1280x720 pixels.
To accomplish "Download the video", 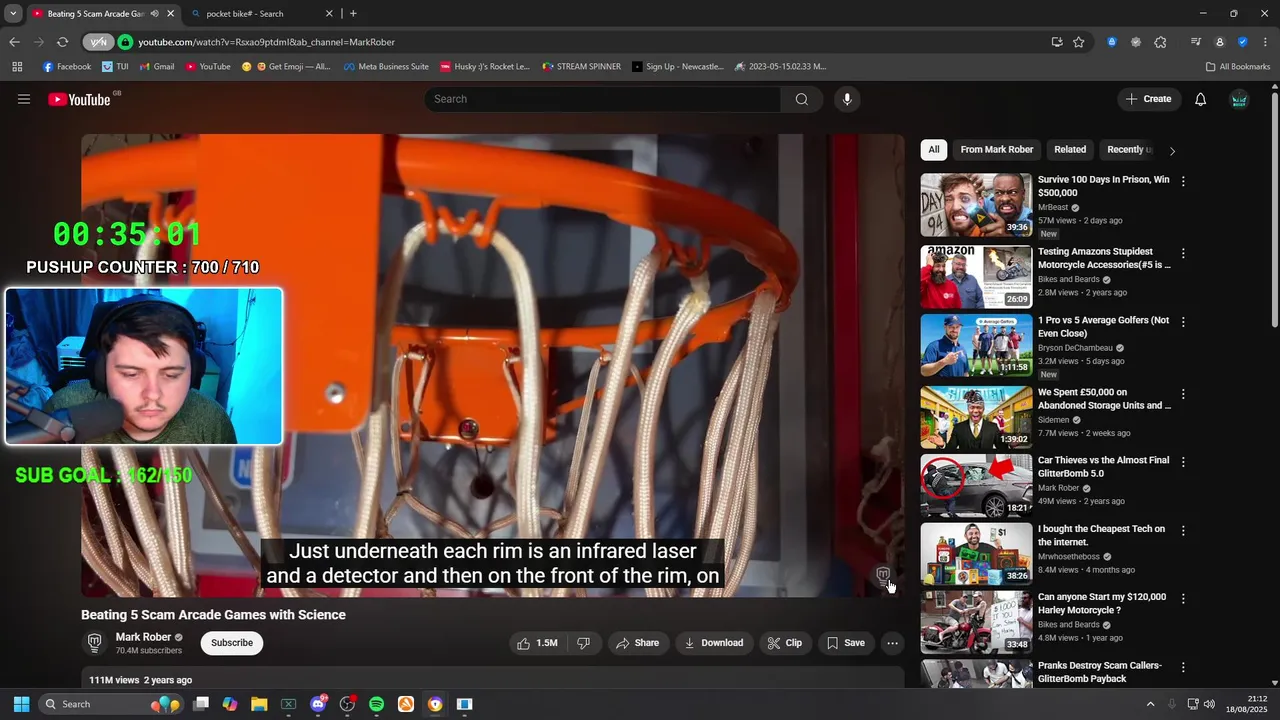I will click(x=713, y=643).
